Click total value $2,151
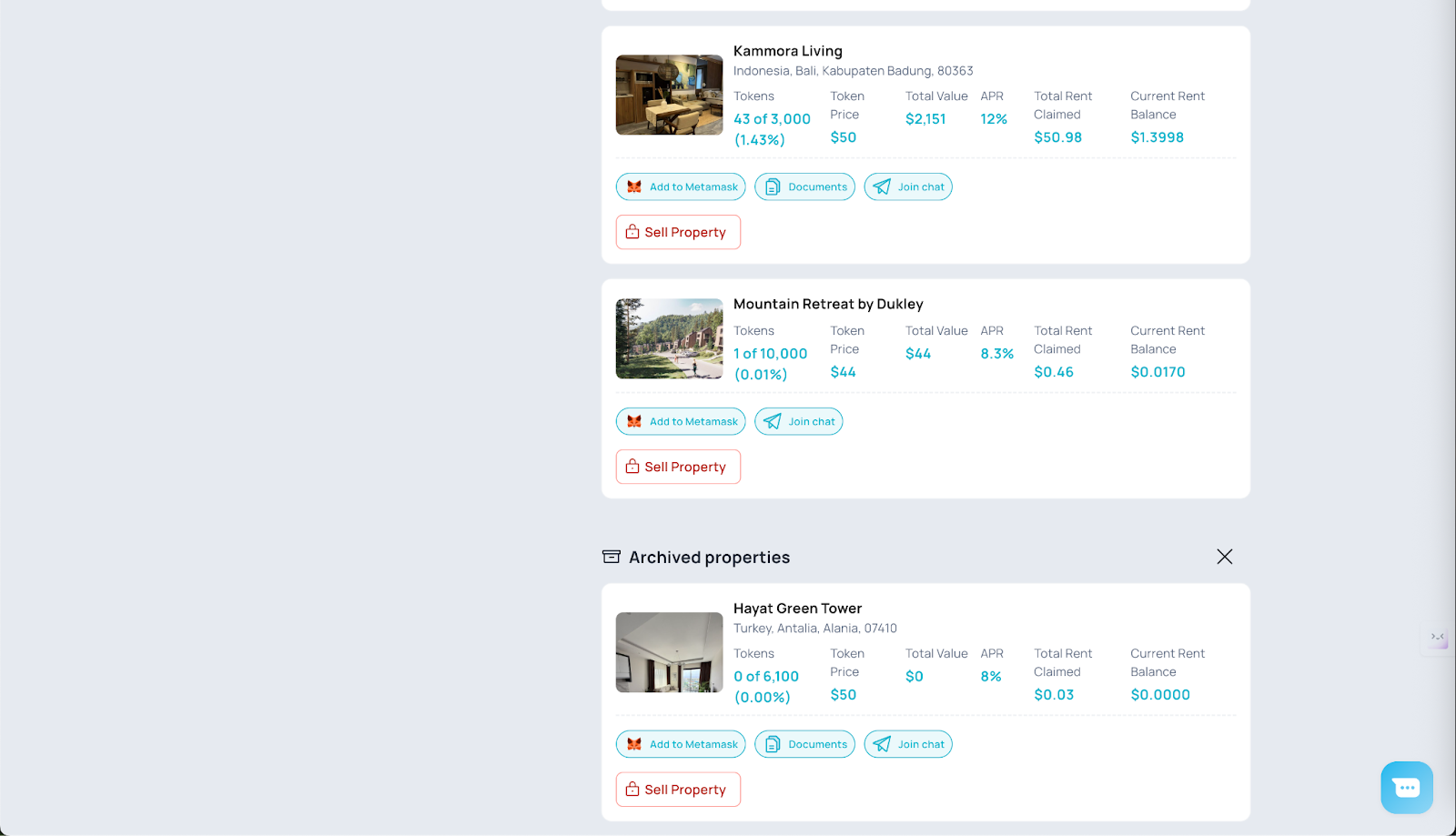This screenshot has width=1456, height=836. (925, 119)
